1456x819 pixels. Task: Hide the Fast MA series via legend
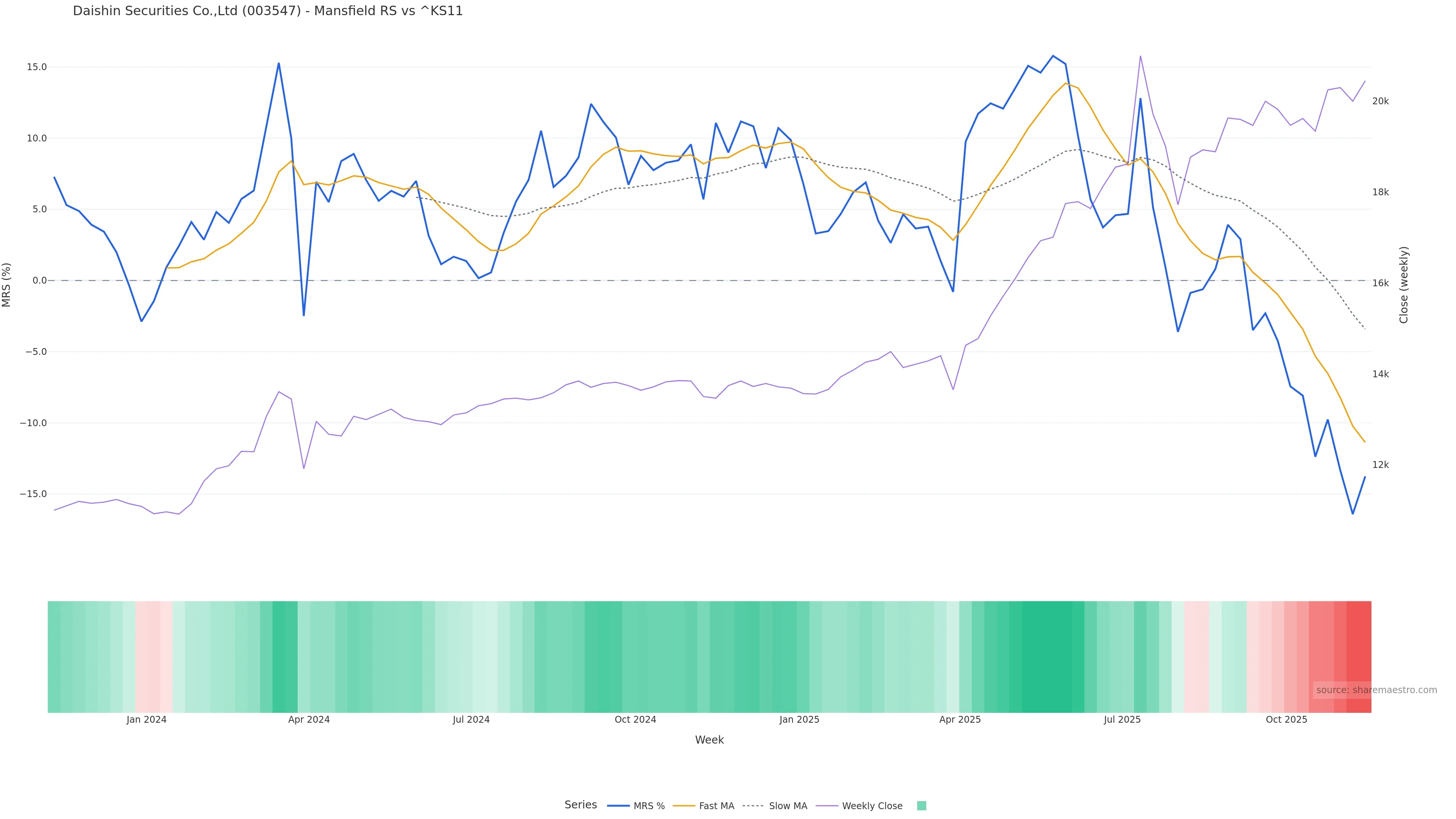[x=716, y=806]
